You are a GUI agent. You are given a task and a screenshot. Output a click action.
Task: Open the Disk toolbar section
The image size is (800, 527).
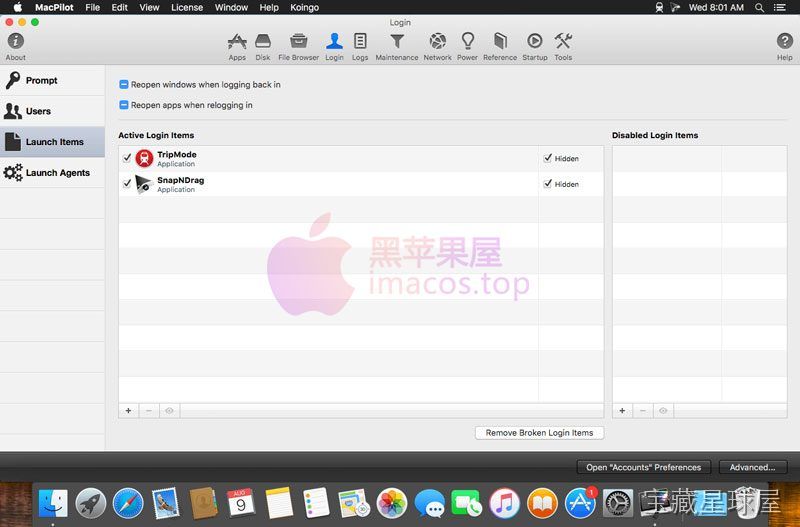click(x=263, y=46)
